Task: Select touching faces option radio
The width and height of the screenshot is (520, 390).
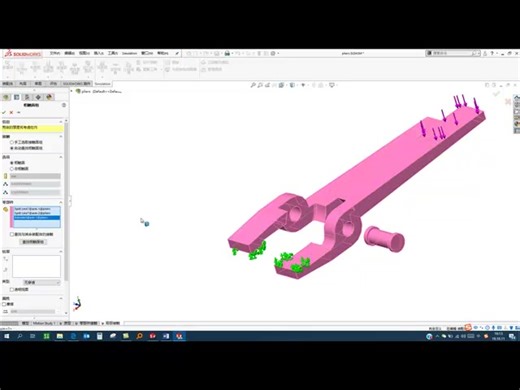Action: [x=12, y=163]
